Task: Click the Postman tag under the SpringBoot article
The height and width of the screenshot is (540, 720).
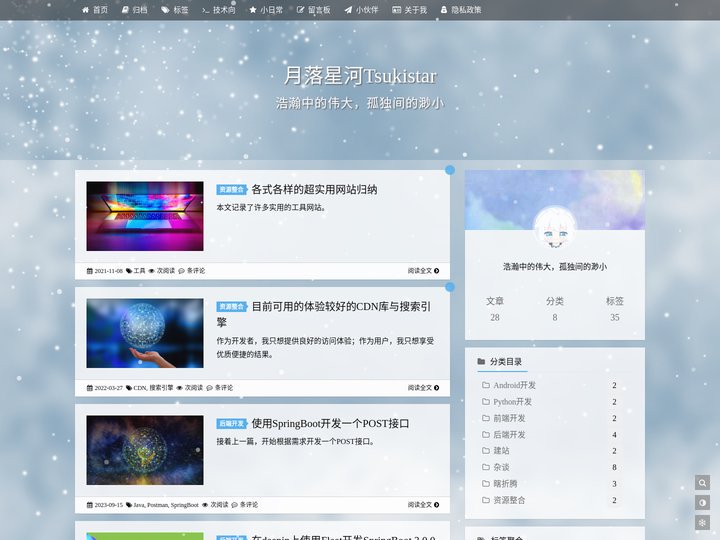Action: coord(158,505)
